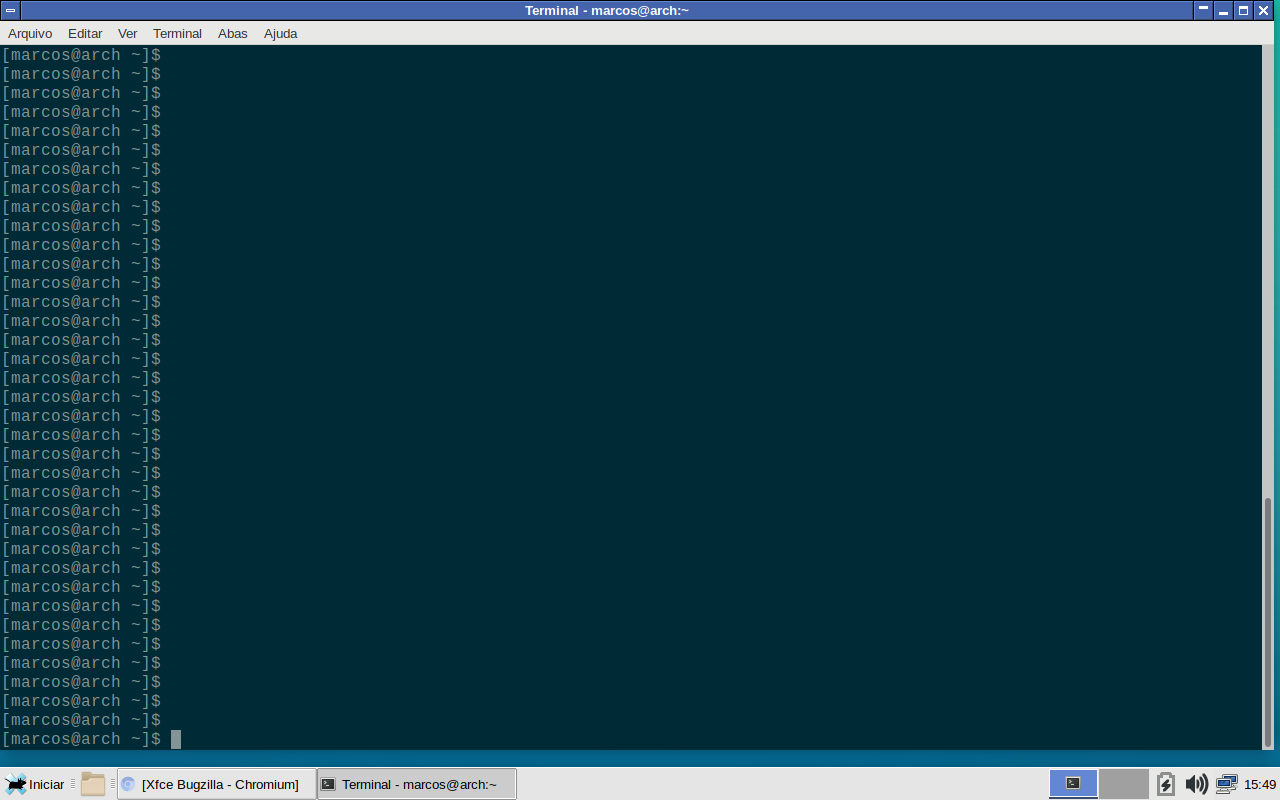The image size is (1280, 800).
Task: Click the Iniciar start menu button
Action: (x=35, y=784)
